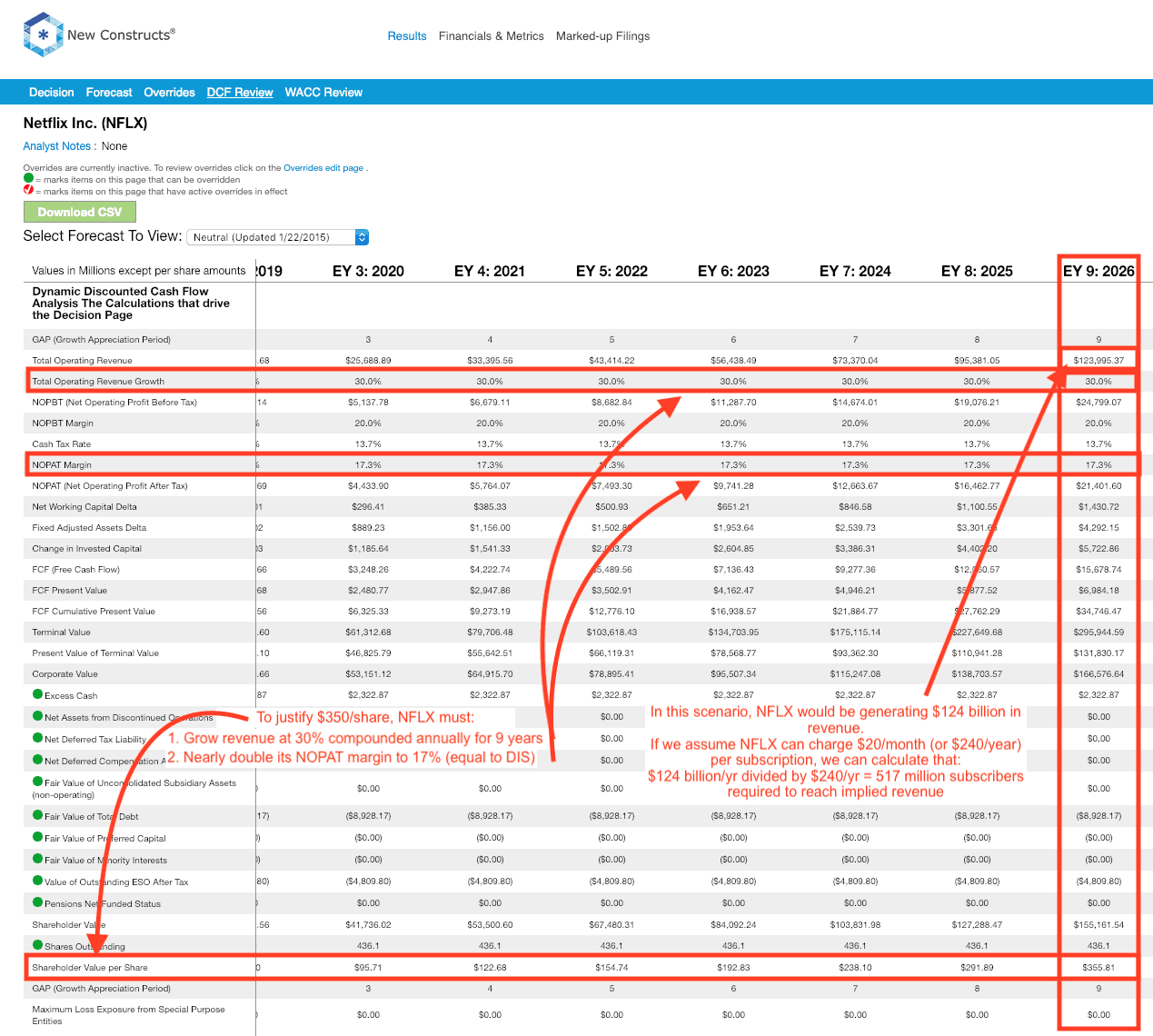Click the FCF (Free Cash Flow) label

pos(76,570)
